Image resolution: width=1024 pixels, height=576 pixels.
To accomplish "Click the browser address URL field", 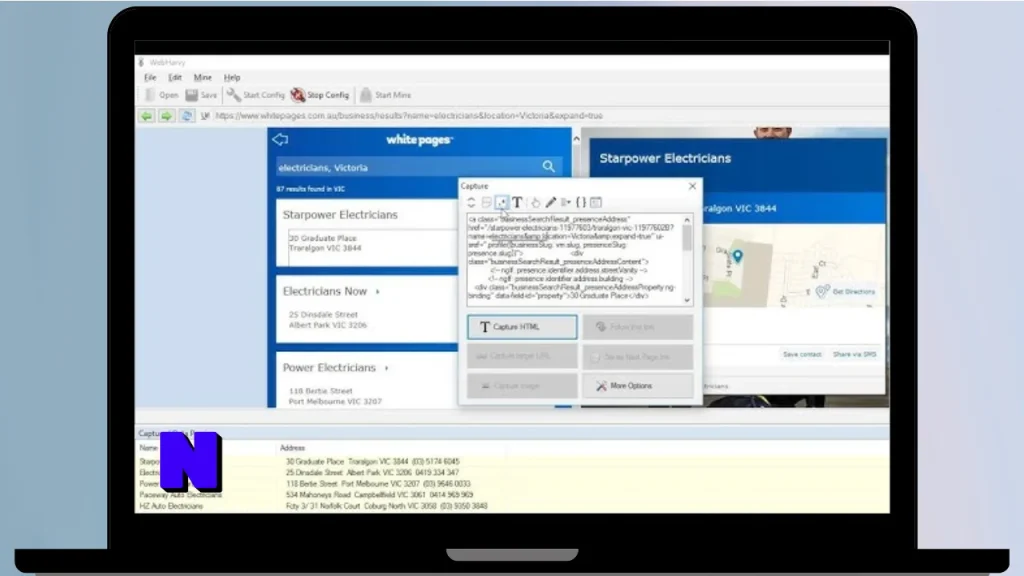I will [549, 116].
